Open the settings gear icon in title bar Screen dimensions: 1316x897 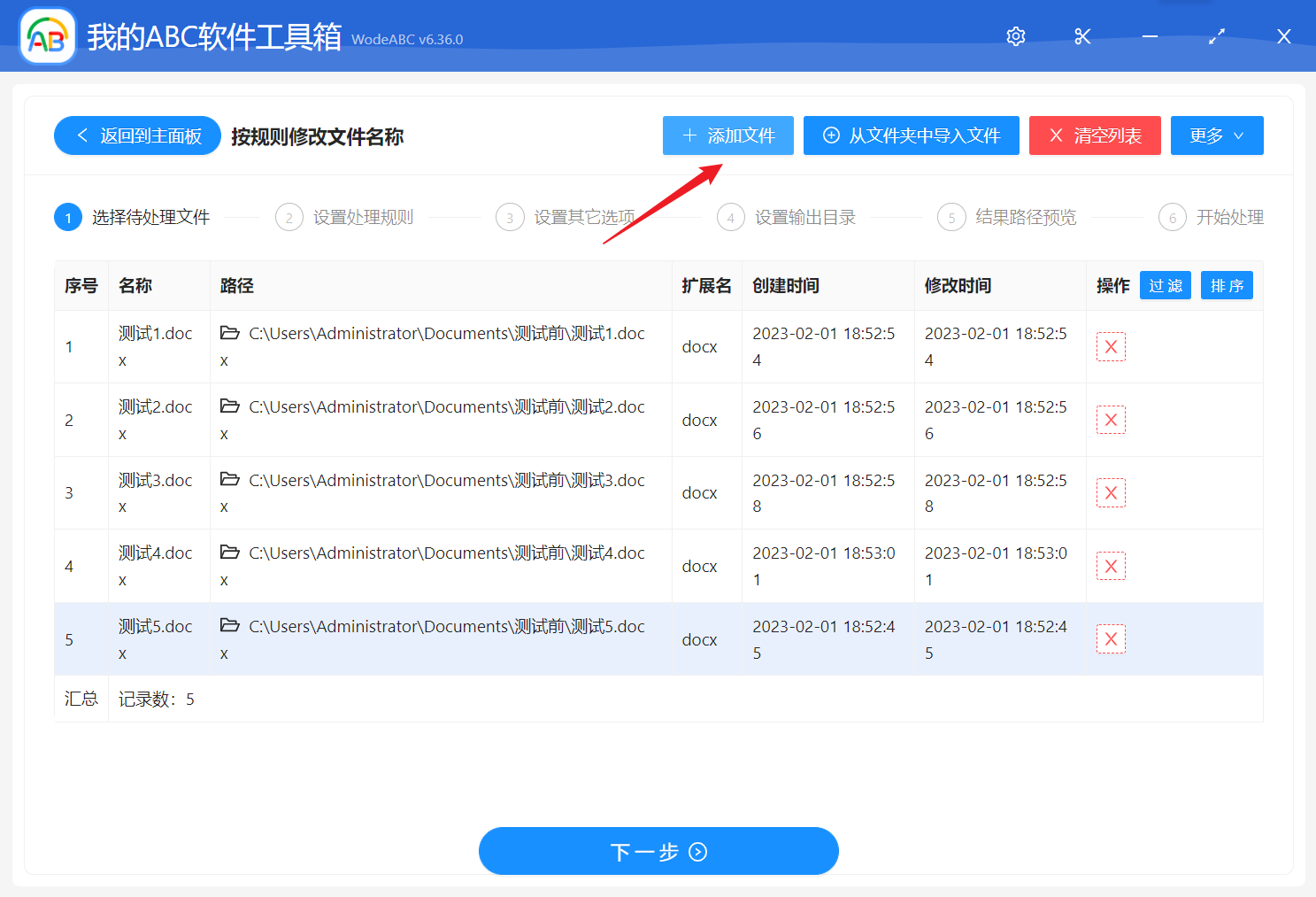pyautogui.click(x=1015, y=36)
